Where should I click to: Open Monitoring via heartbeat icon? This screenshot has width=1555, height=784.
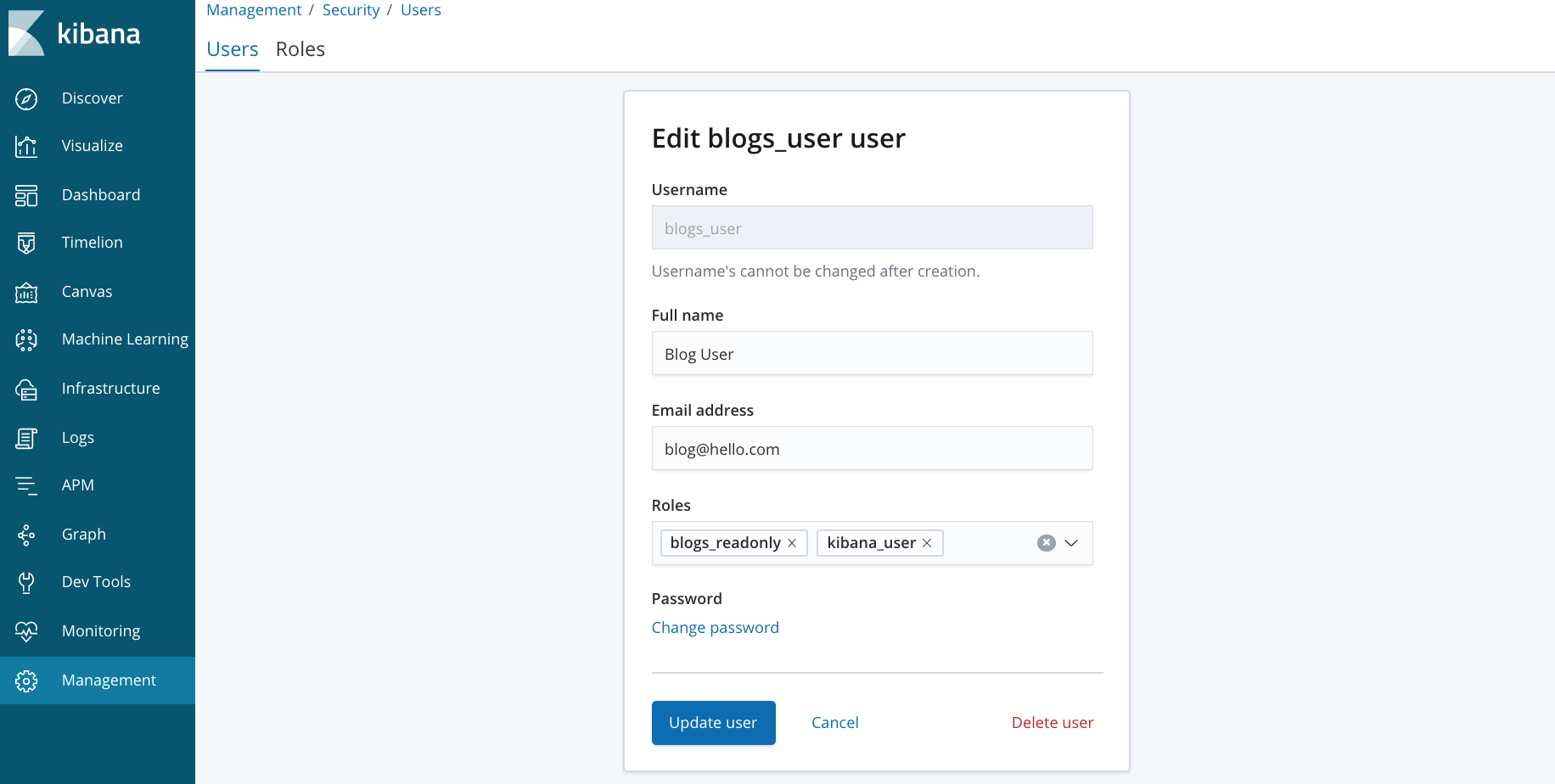[x=26, y=632]
